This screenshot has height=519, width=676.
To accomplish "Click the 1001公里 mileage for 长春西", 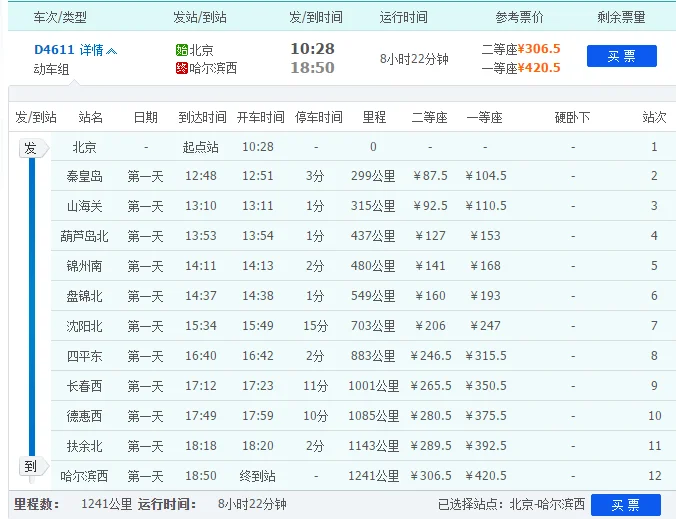I will point(374,386).
